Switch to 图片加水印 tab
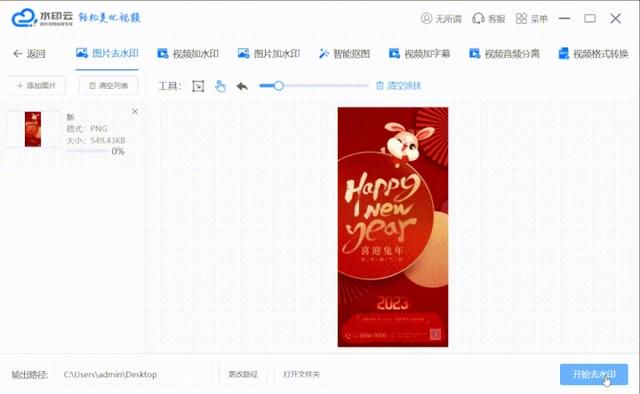The width and height of the screenshot is (640, 394). (269, 53)
